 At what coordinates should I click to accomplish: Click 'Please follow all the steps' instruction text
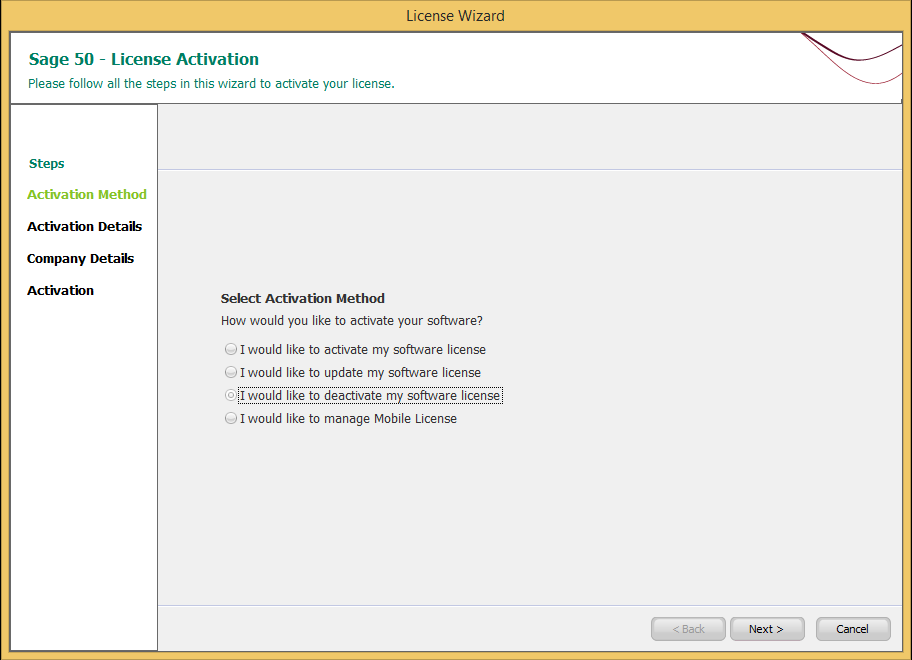[x=211, y=84]
